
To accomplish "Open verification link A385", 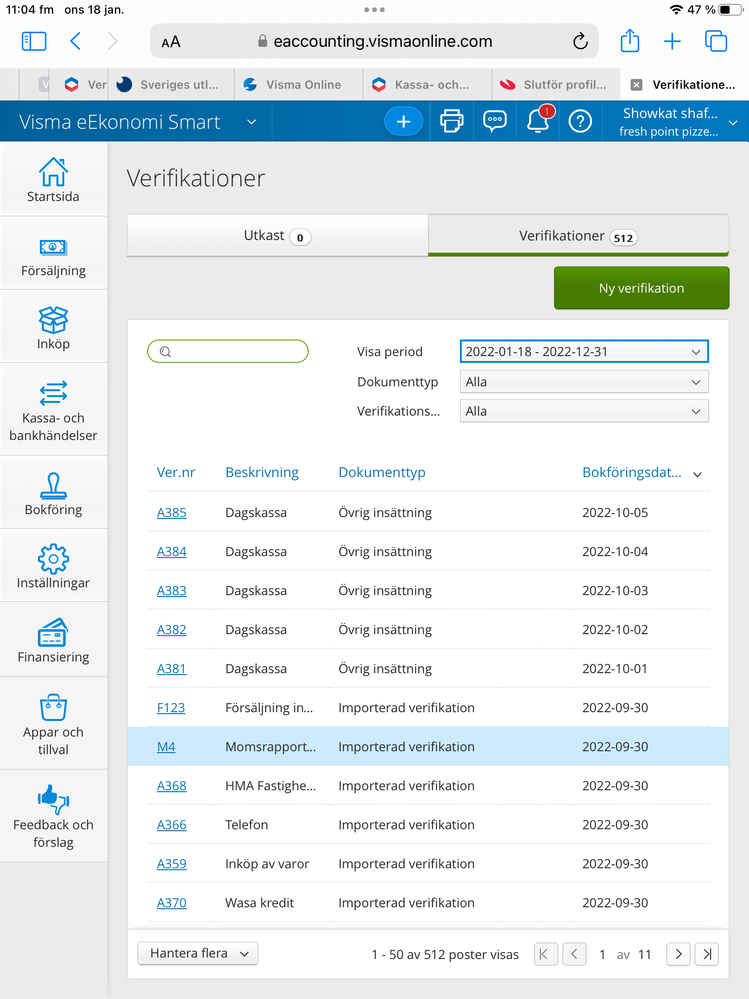I will click(x=171, y=513).
